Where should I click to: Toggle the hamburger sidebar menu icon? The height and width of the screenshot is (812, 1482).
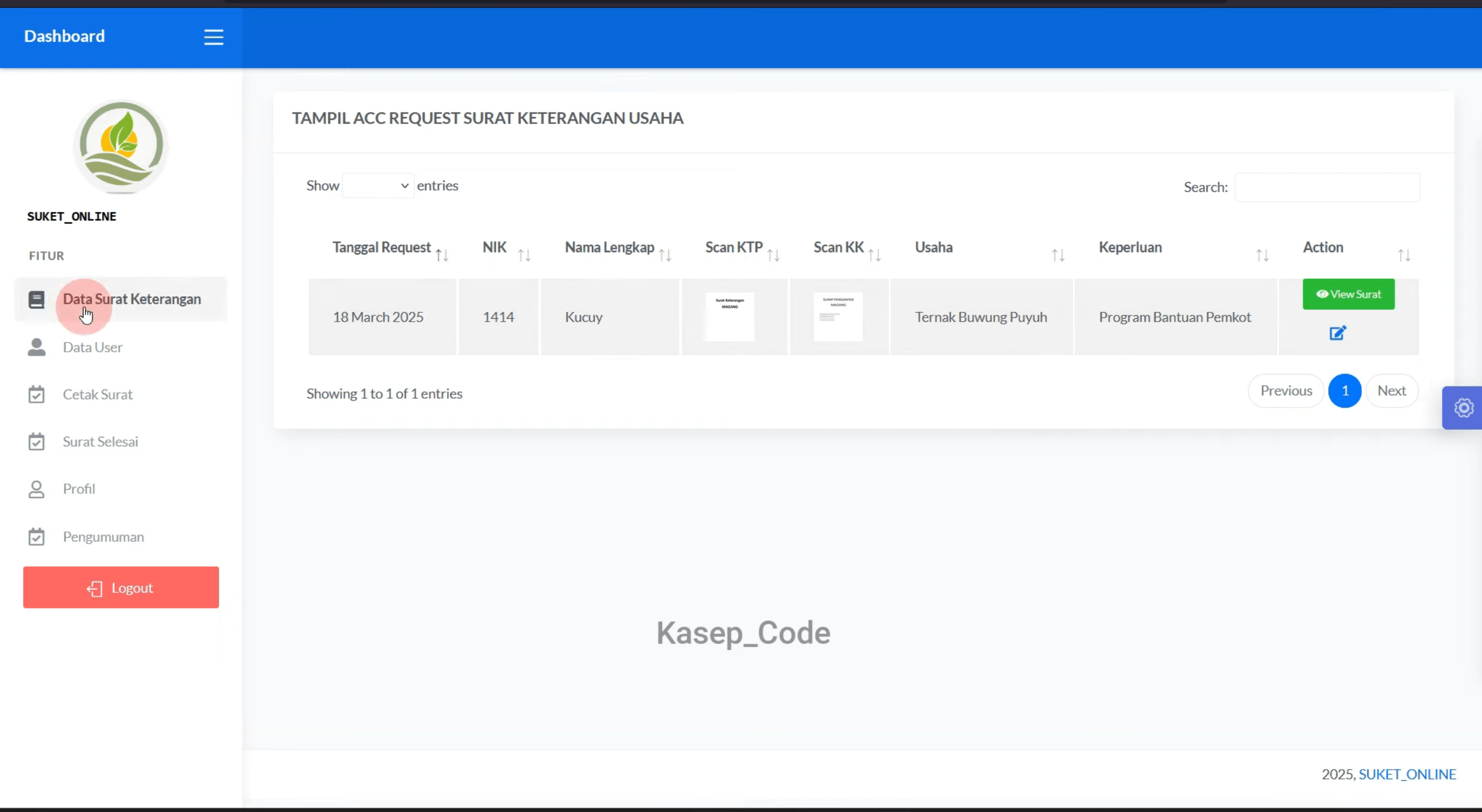tap(213, 37)
